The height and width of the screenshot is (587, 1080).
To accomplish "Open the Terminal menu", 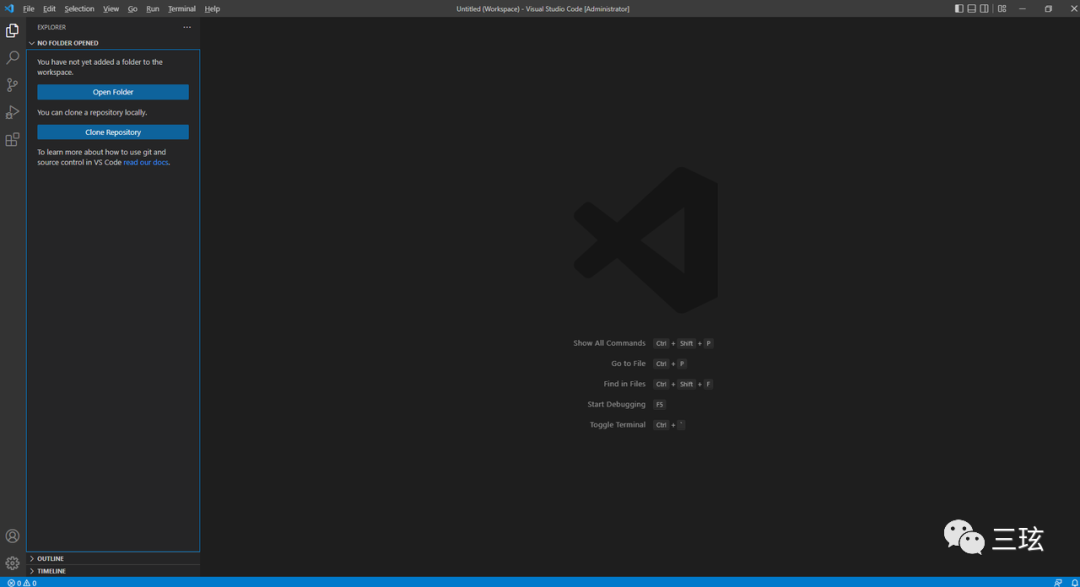I will pyautogui.click(x=182, y=9).
